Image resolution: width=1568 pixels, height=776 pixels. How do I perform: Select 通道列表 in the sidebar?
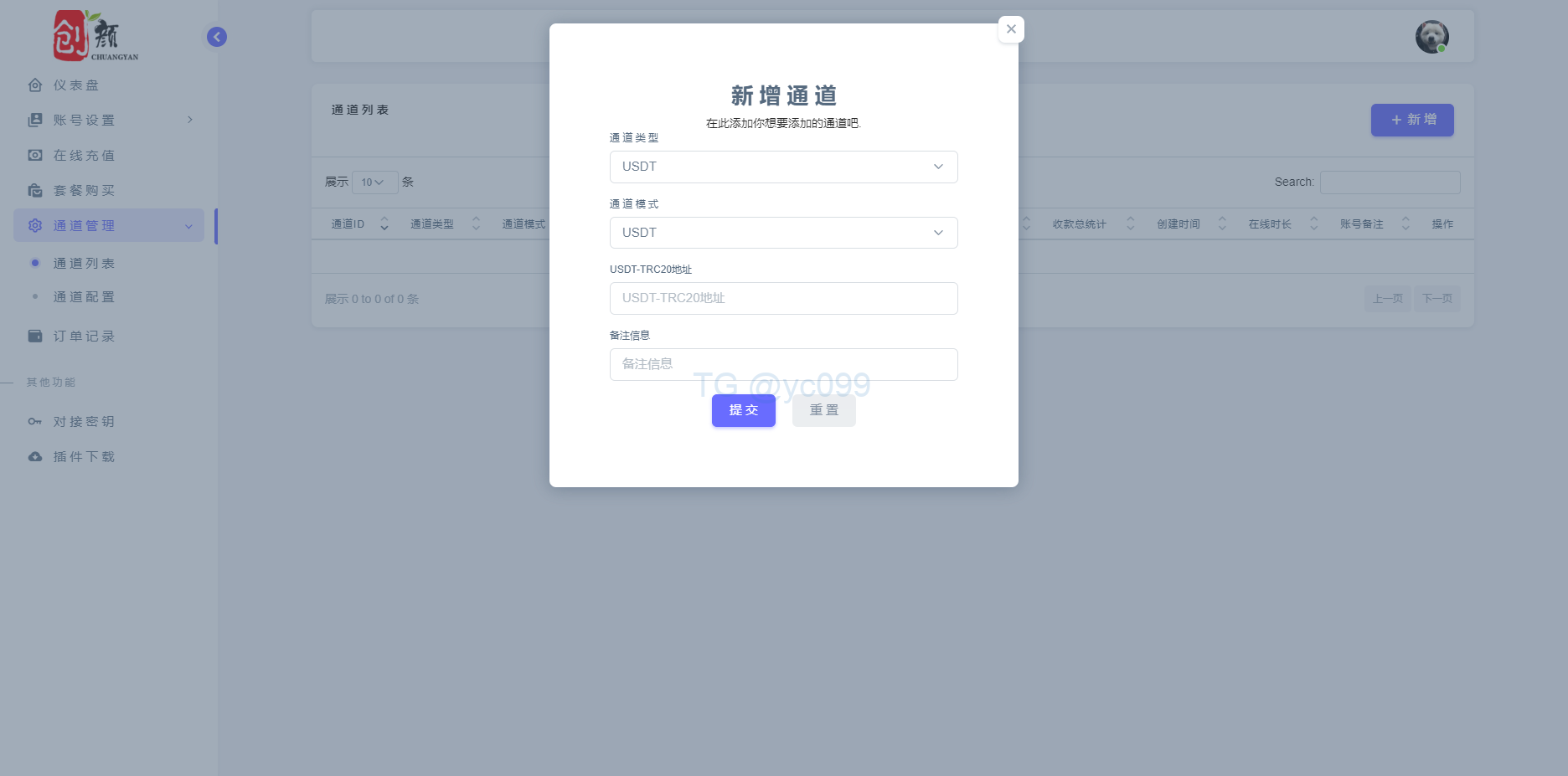pyautogui.click(x=83, y=262)
